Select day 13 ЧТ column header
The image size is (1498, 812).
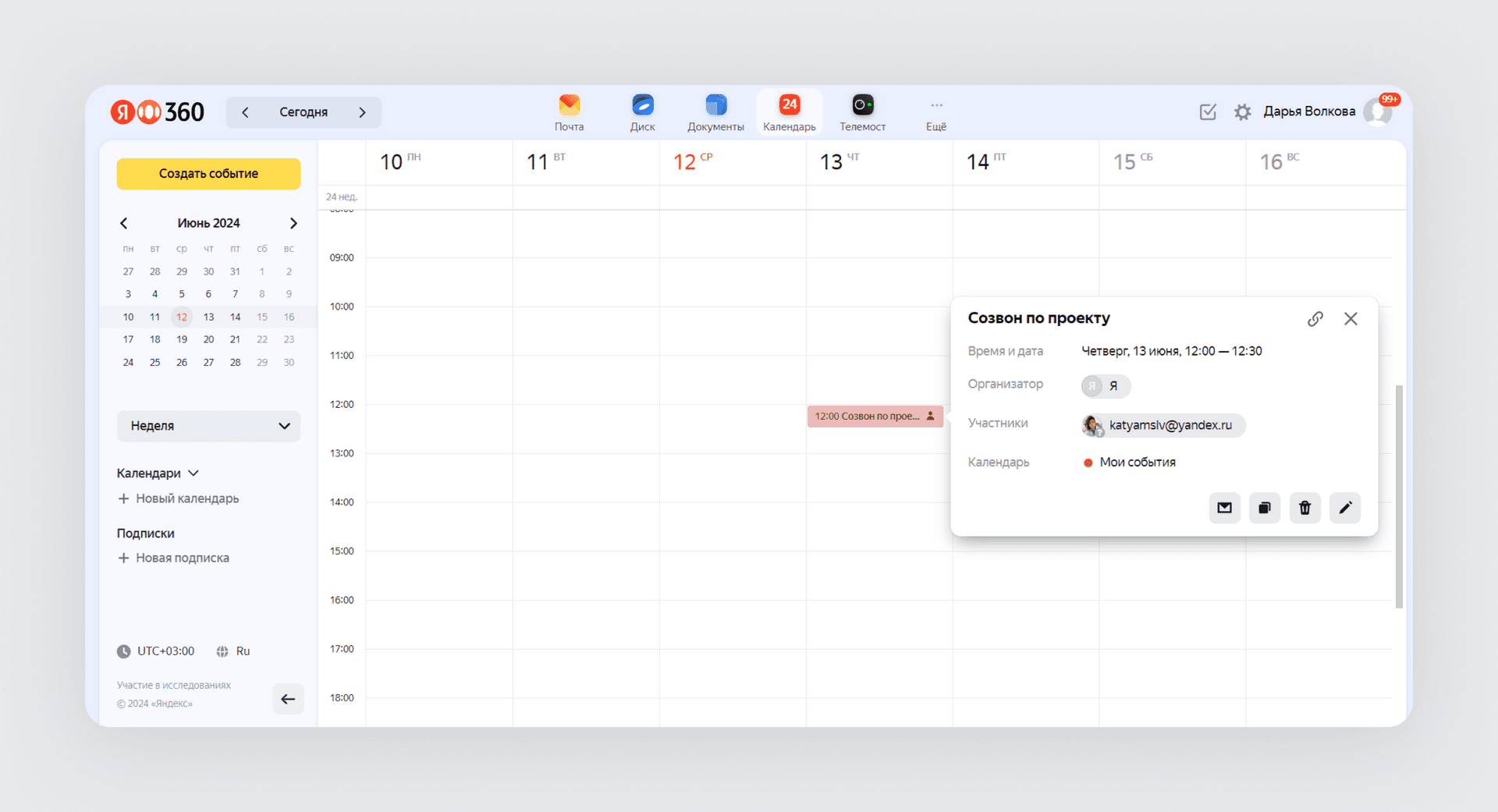(x=840, y=161)
